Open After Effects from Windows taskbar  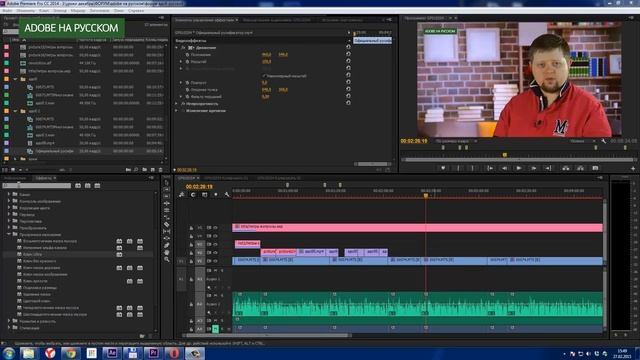(x=111, y=353)
